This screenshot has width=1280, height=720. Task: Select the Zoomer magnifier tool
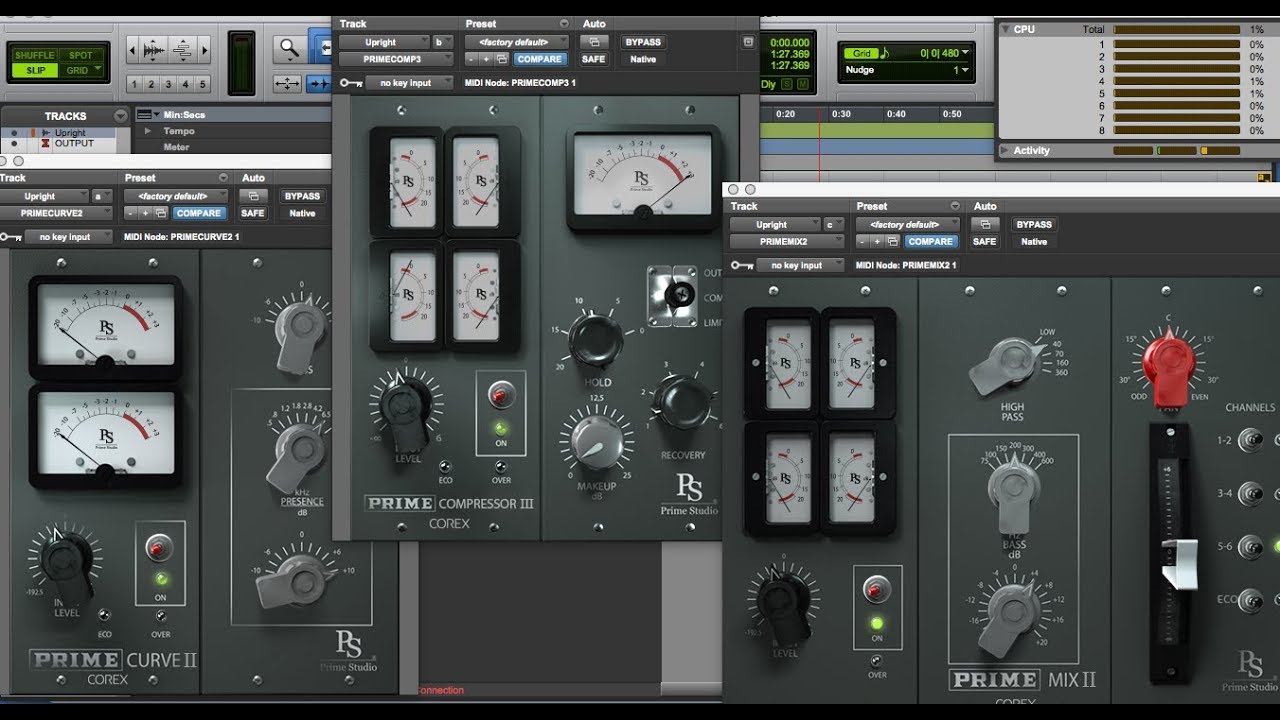tap(289, 47)
